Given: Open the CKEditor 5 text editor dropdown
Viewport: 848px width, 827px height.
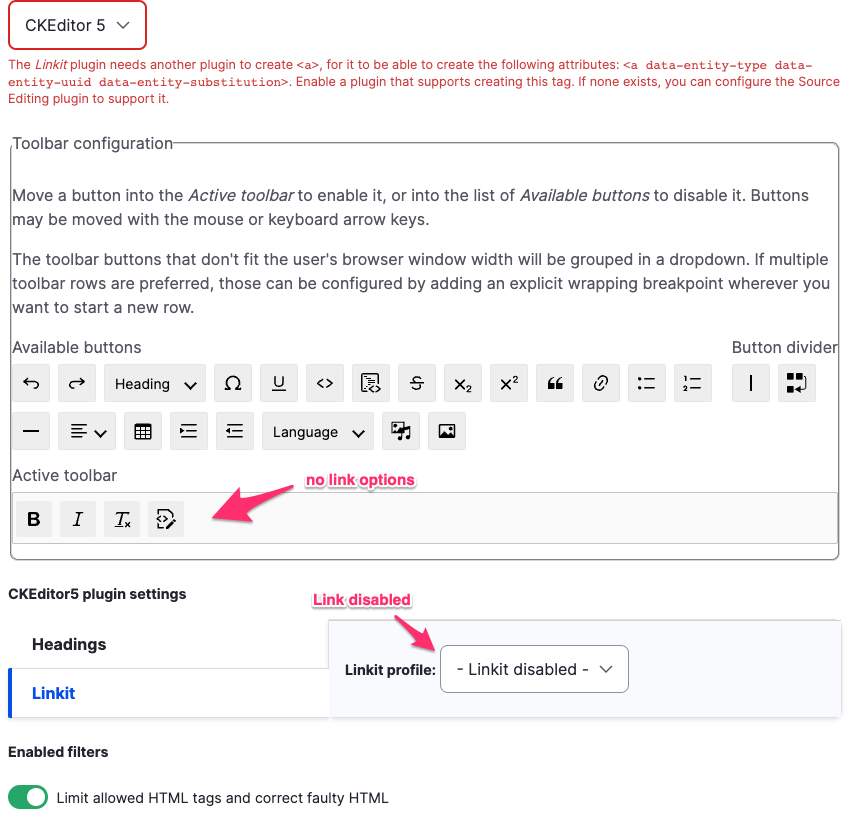Looking at the screenshot, I should (77, 25).
